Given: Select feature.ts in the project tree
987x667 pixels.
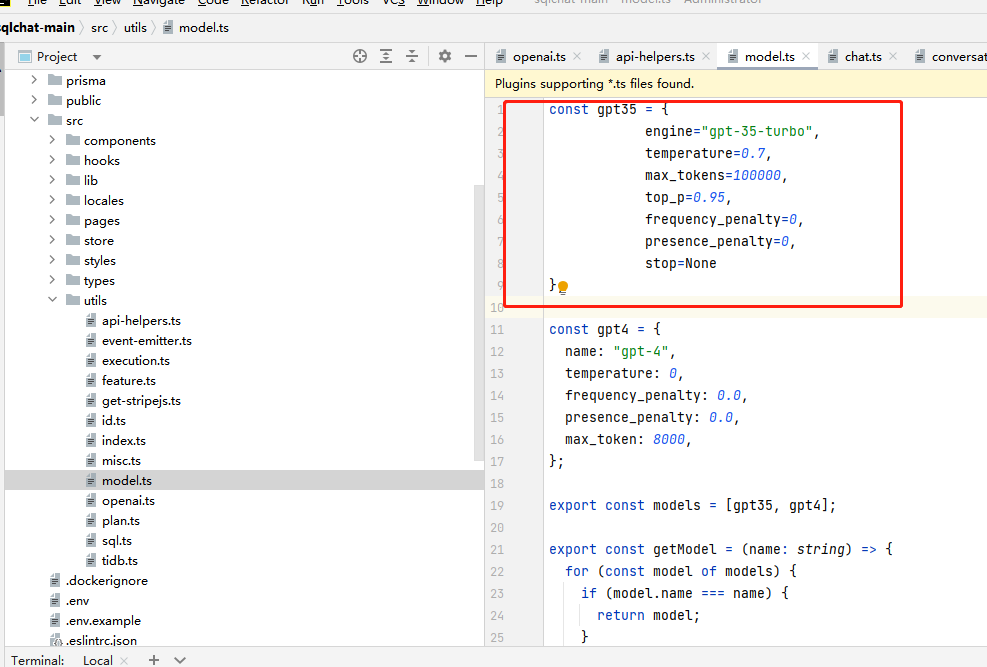Looking at the screenshot, I should point(128,381).
